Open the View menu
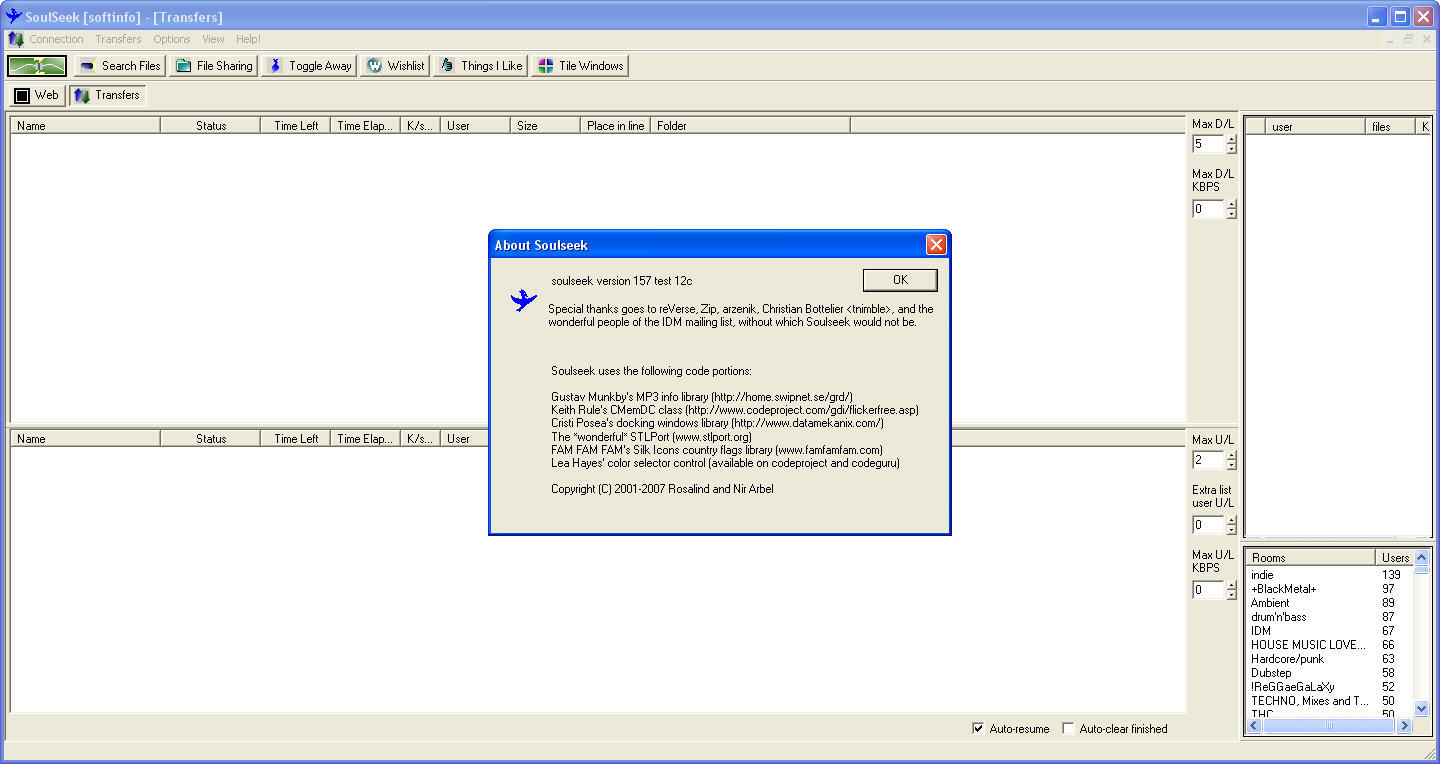Screen dimensions: 1440x764 coord(213,39)
